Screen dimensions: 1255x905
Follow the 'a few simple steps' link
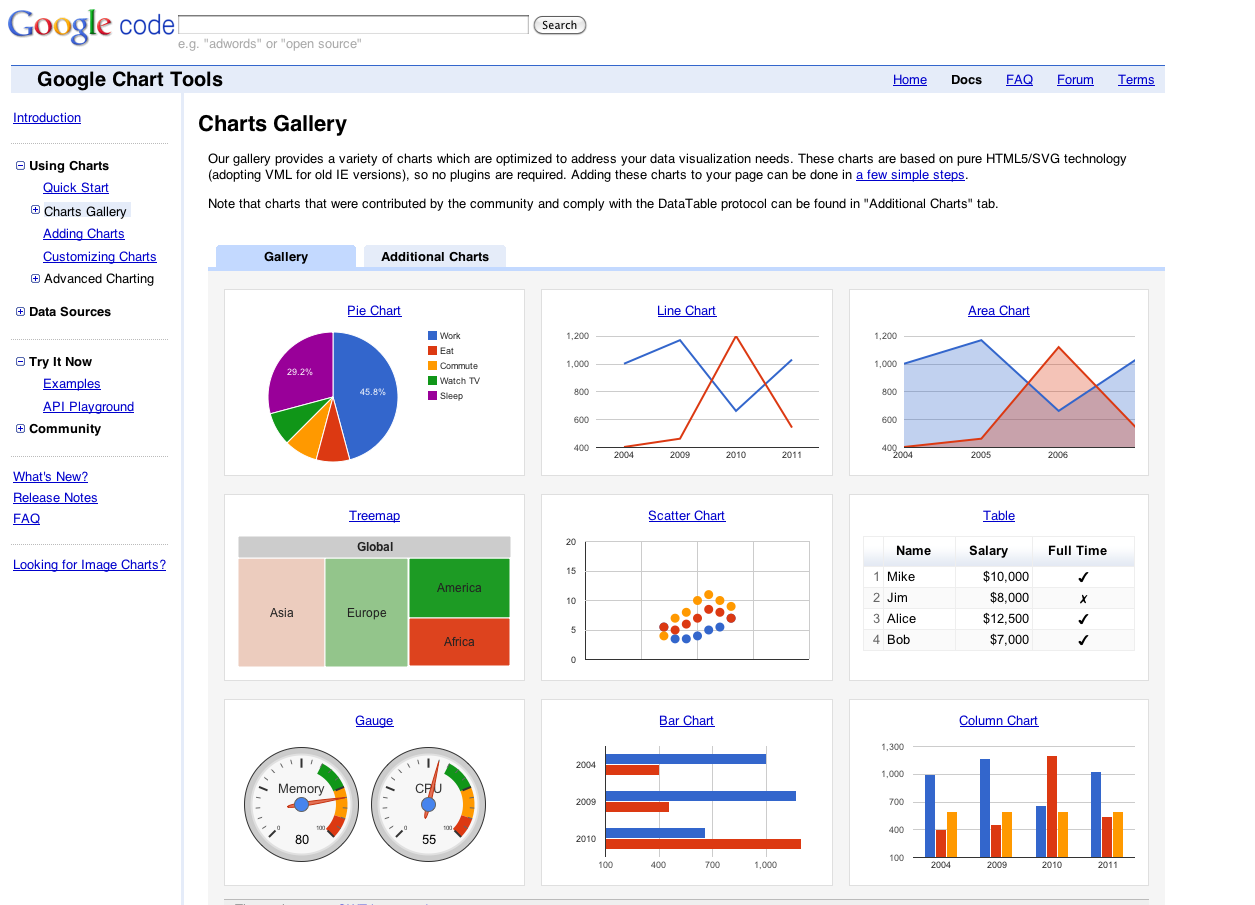(910, 174)
